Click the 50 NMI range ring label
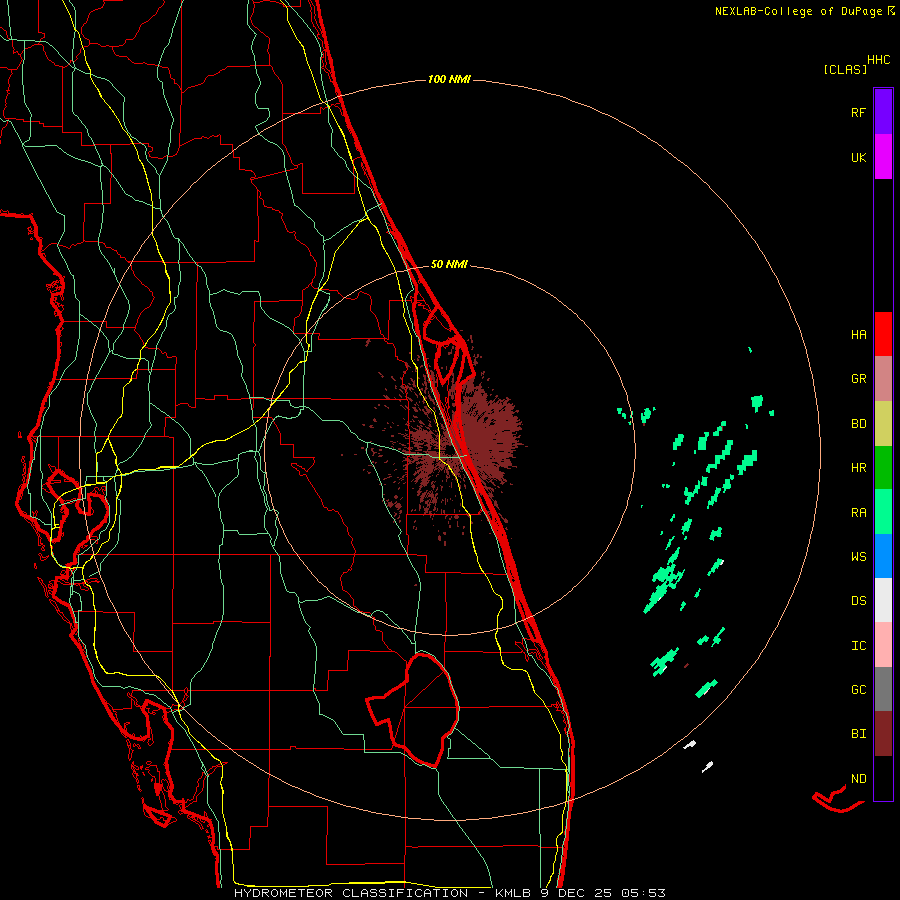The height and width of the screenshot is (900, 900). (x=449, y=265)
